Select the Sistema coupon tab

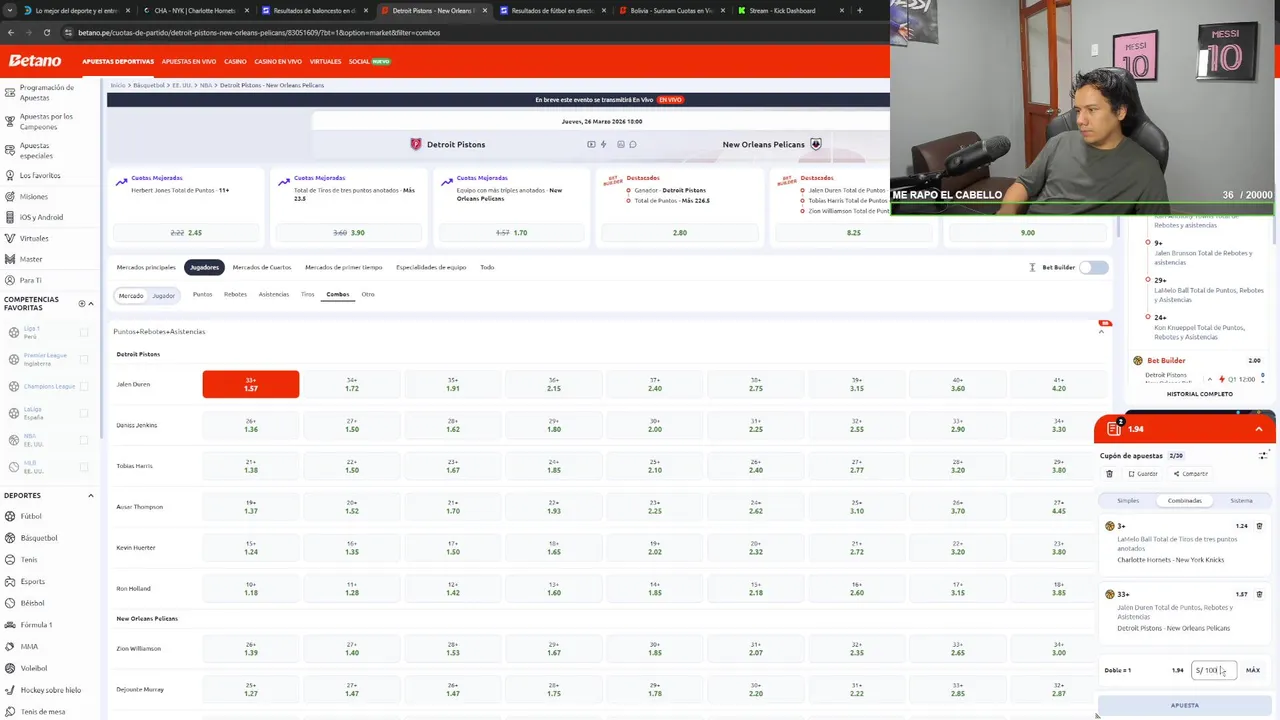tap(1241, 500)
